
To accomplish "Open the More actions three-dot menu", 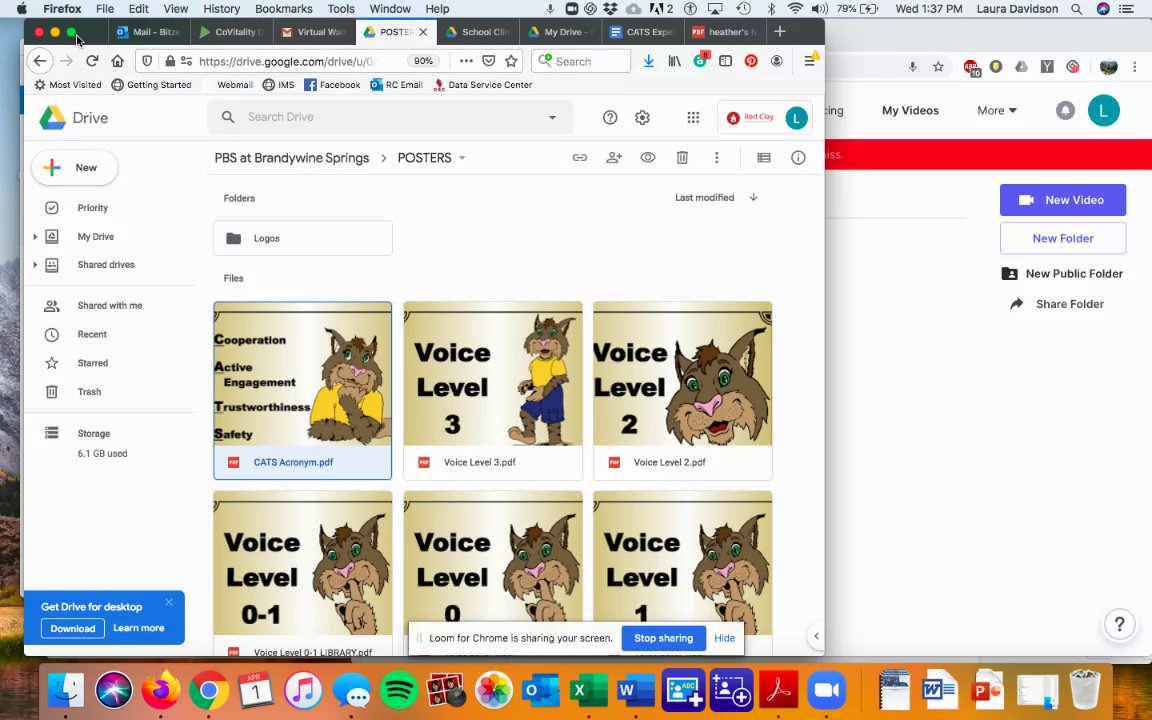I will (716, 158).
